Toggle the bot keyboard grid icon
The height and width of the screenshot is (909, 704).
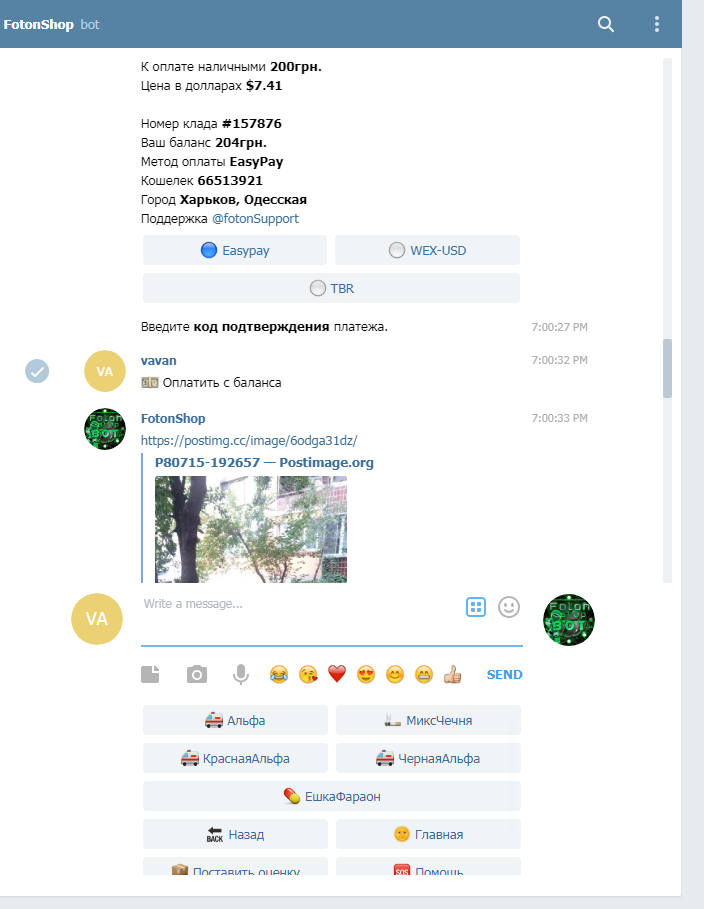click(475, 607)
